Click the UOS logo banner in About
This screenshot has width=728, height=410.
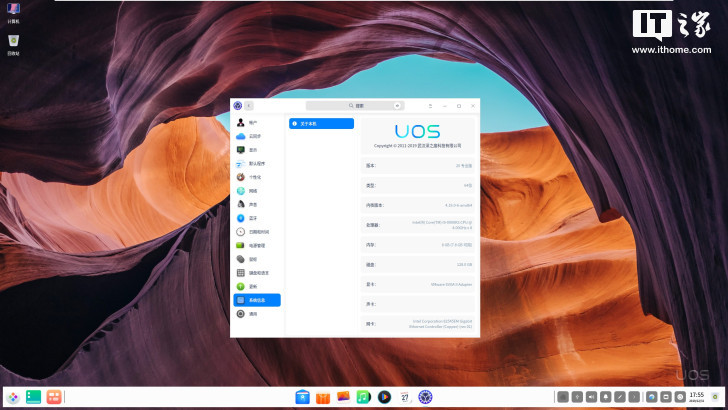click(x=418, y=136)
